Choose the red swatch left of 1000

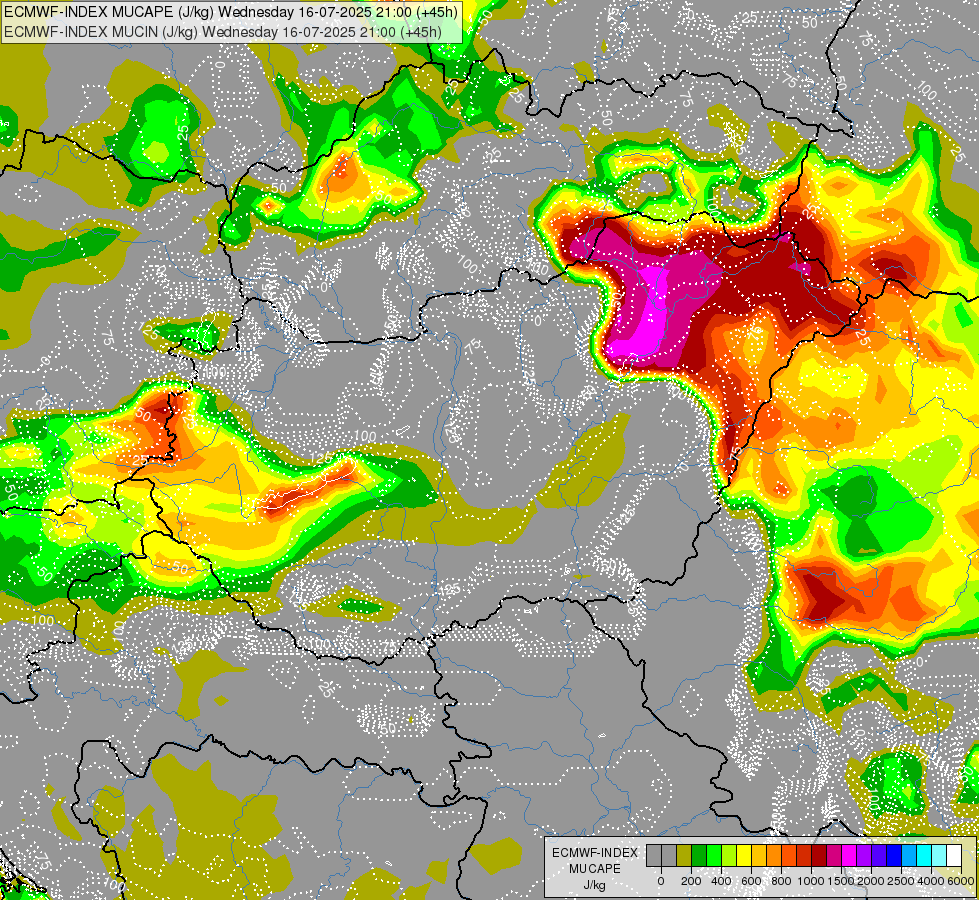(804, 855)
